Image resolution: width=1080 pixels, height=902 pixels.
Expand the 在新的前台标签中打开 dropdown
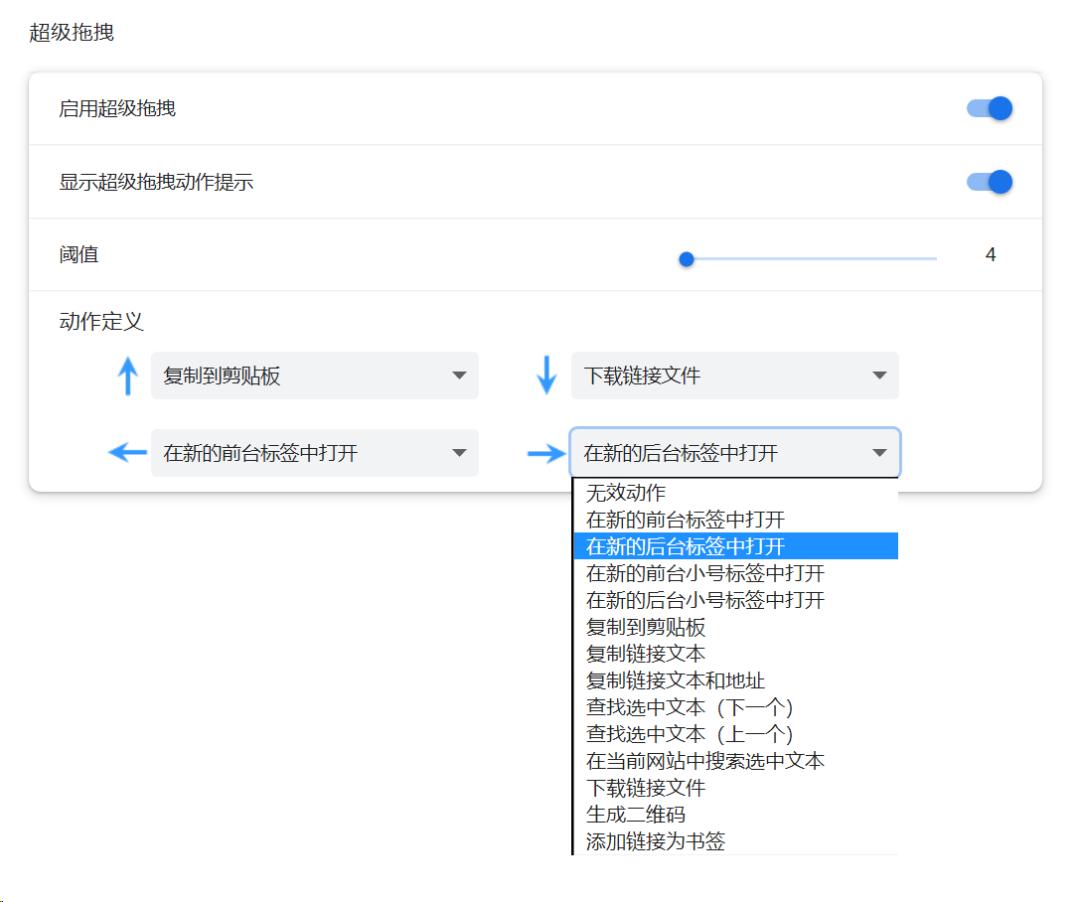[315, 452]
